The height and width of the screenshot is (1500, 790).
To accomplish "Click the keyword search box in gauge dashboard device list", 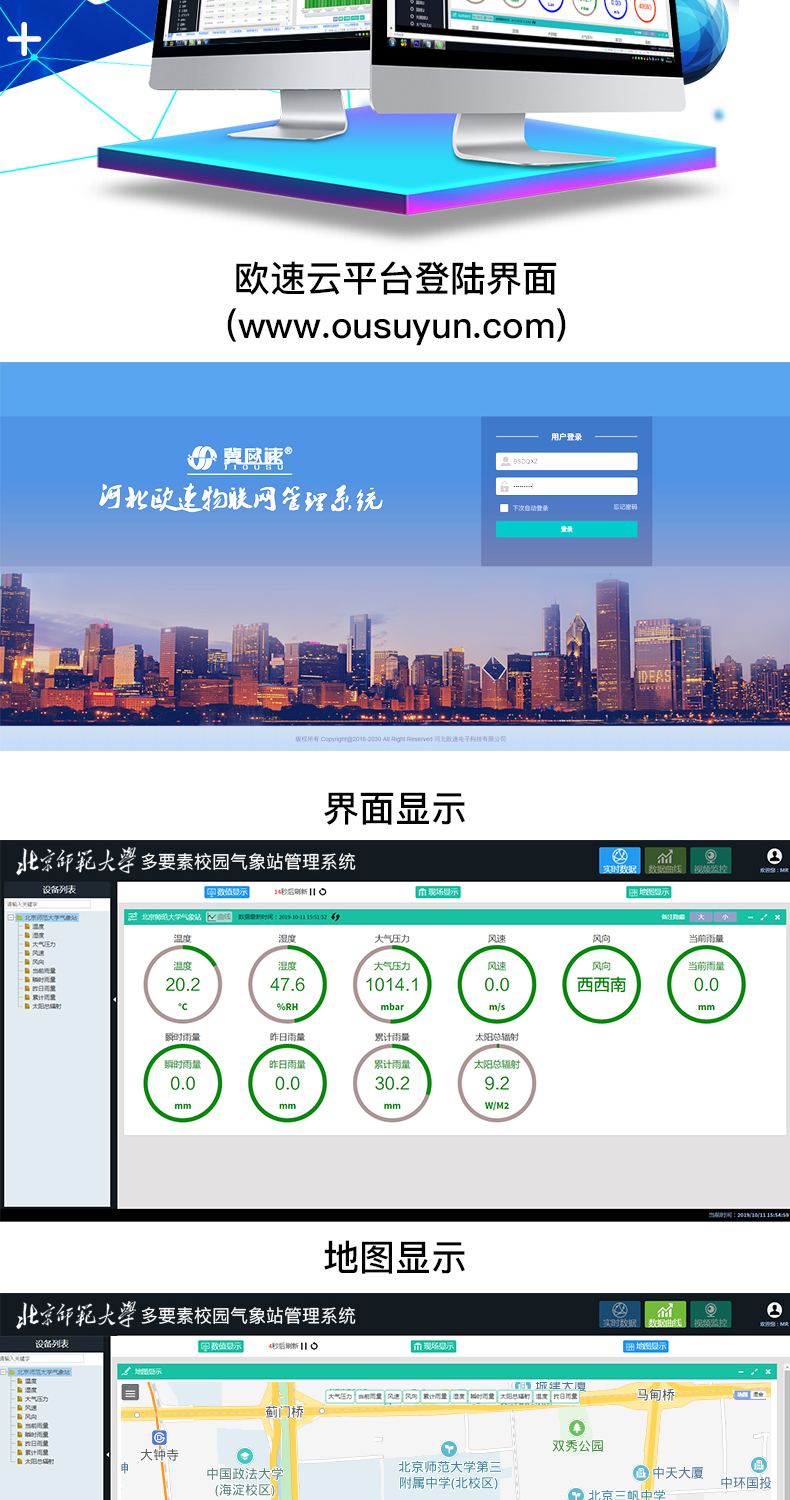I will click(x=48, y=904).
